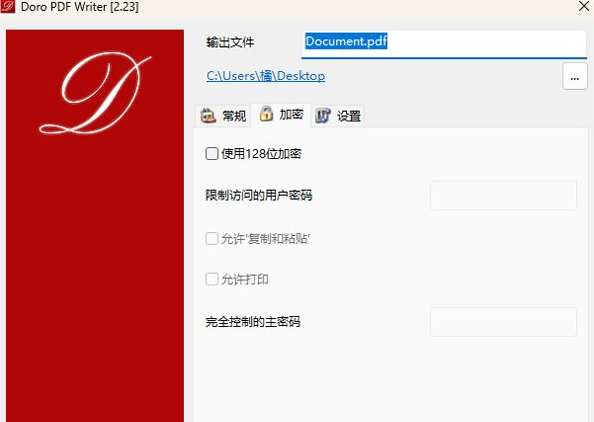Open the 常规 tab
This screenshot has height=422, width=594.
223,116
